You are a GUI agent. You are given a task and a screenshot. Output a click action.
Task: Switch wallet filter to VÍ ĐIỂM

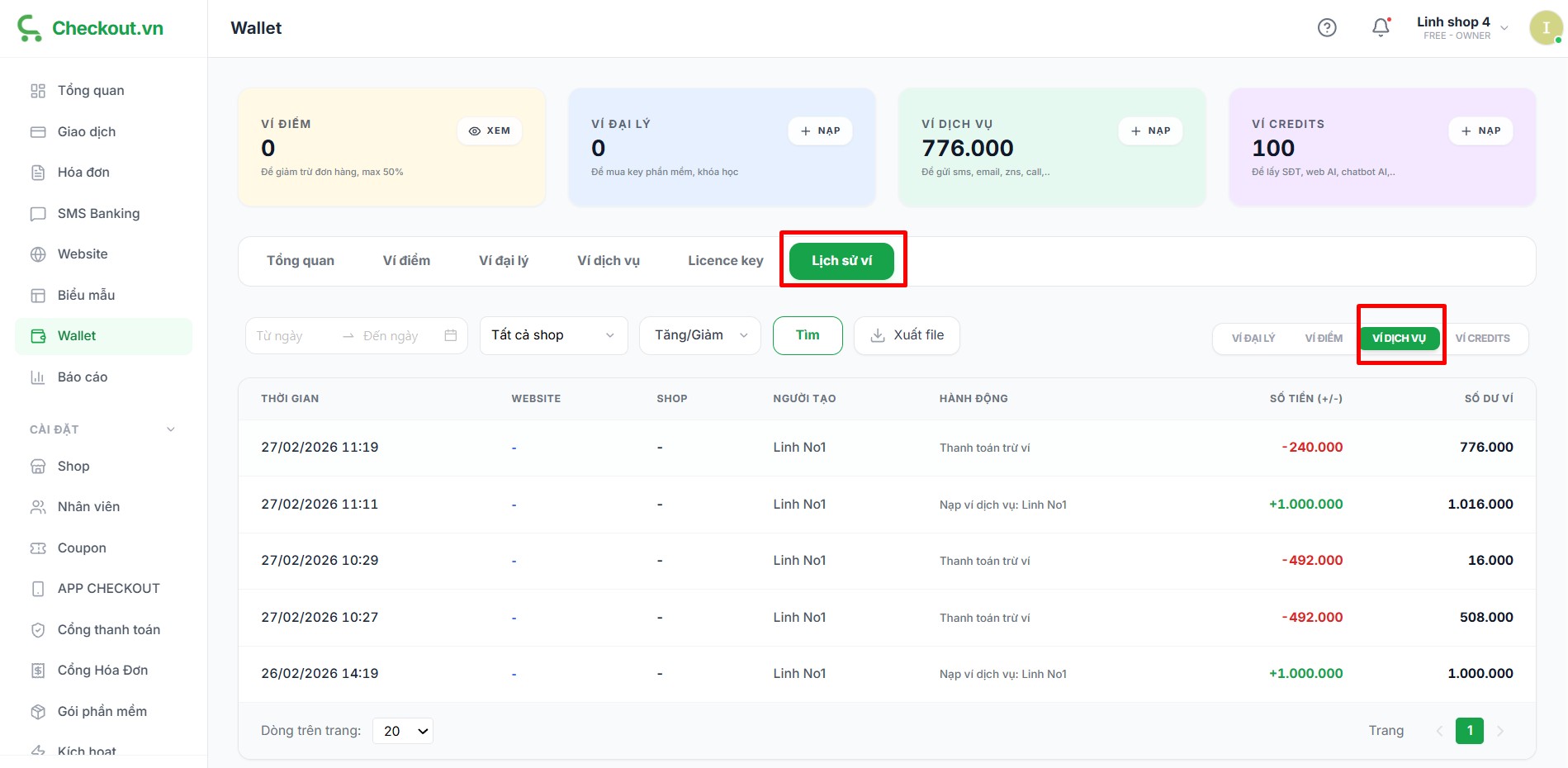point(1324,339)
